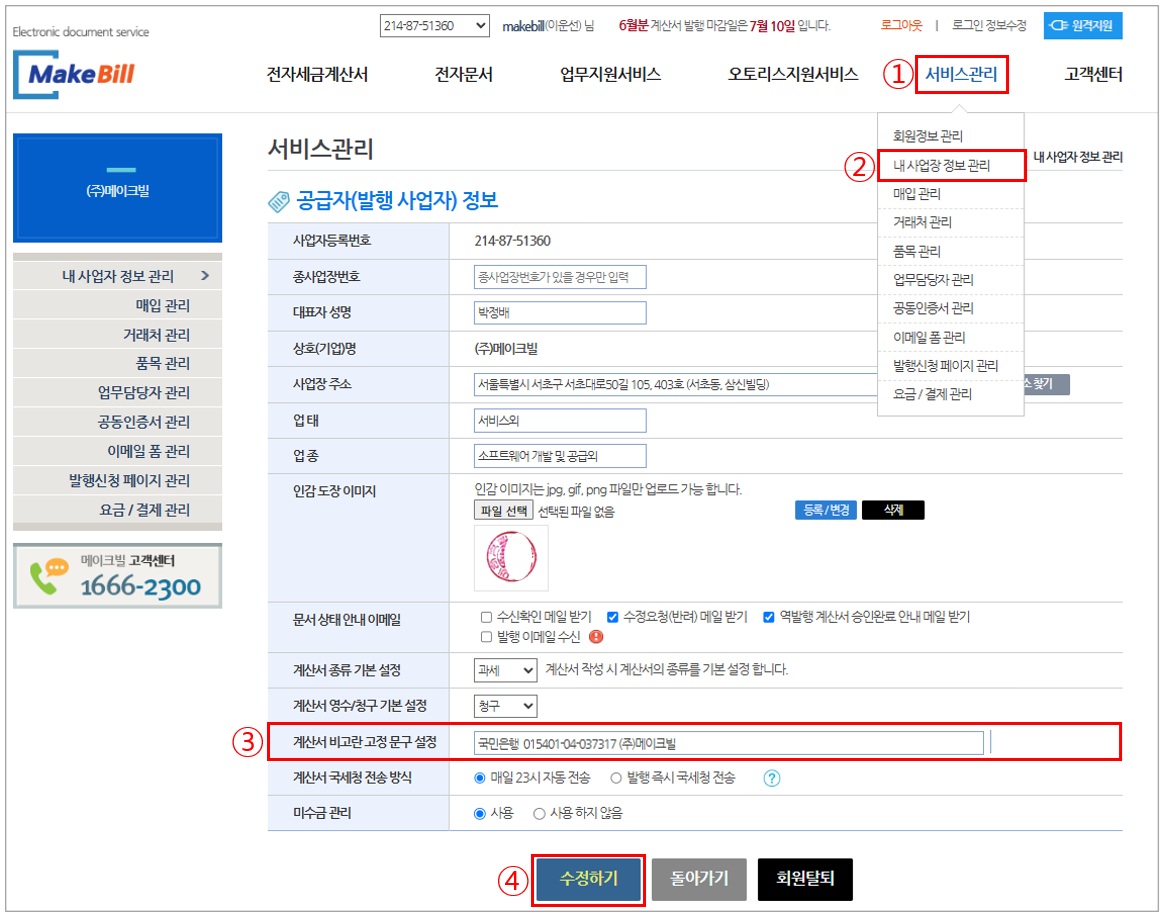Select 미수금 관리 사용 radio
Screen dimensions: 1165x916
480,813
